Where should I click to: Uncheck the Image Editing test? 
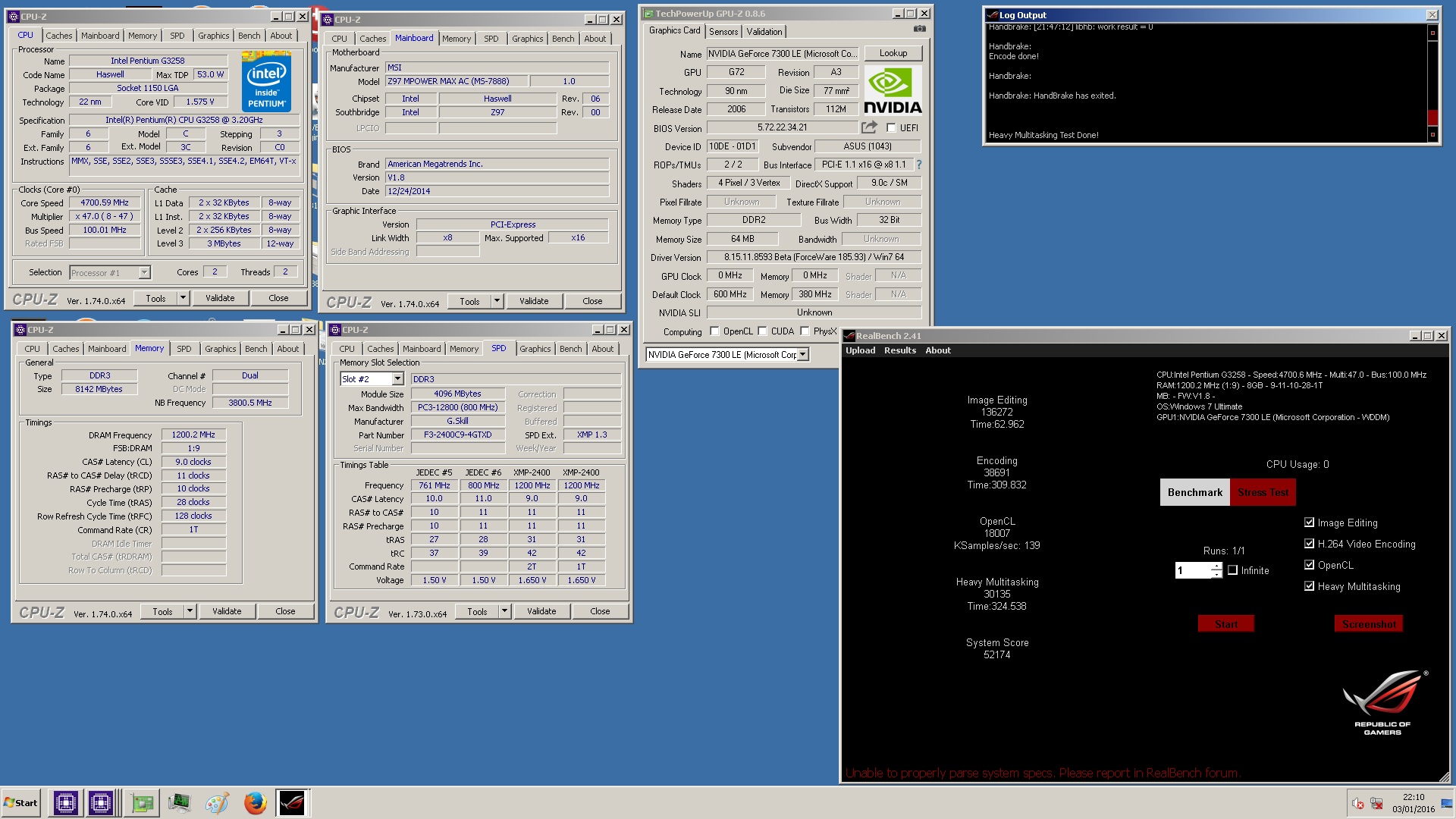coord(1309,522)
